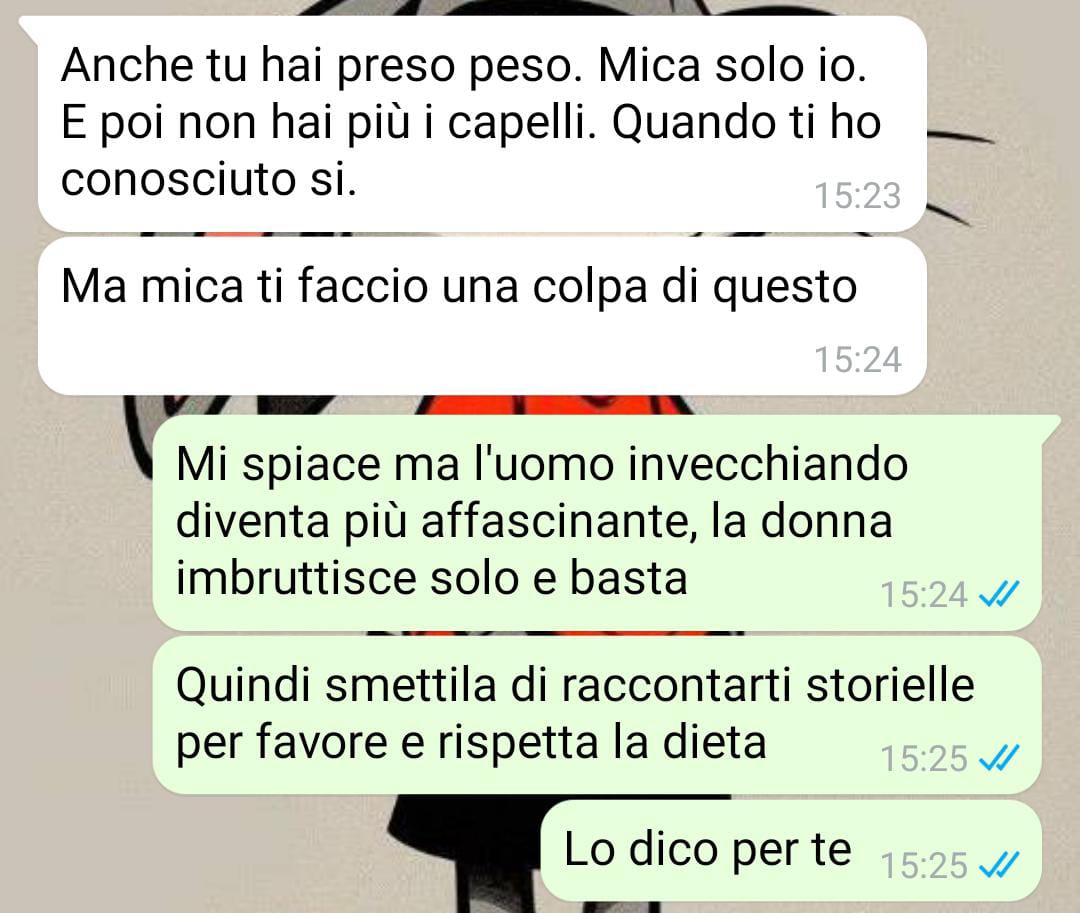Tap the 'Lo dico per te' message bubble

pos(791,851)
